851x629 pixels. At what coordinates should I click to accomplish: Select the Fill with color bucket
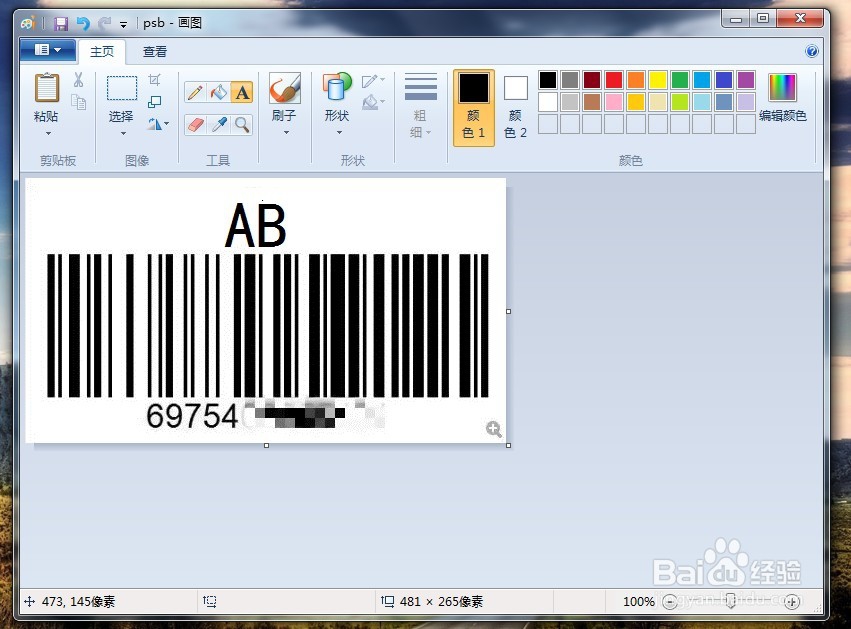219,92
